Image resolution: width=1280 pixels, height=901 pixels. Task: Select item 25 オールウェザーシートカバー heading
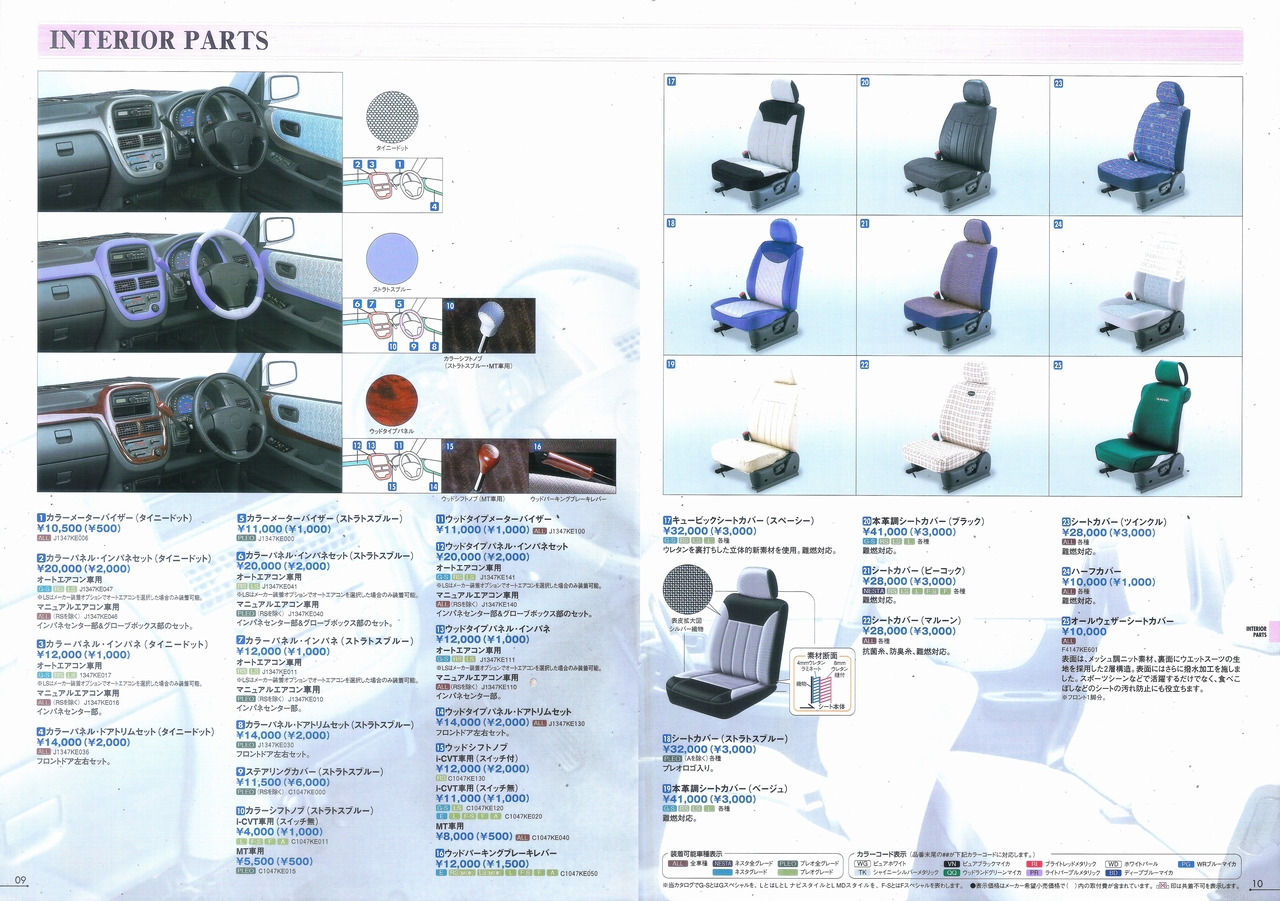[1117, 621]
